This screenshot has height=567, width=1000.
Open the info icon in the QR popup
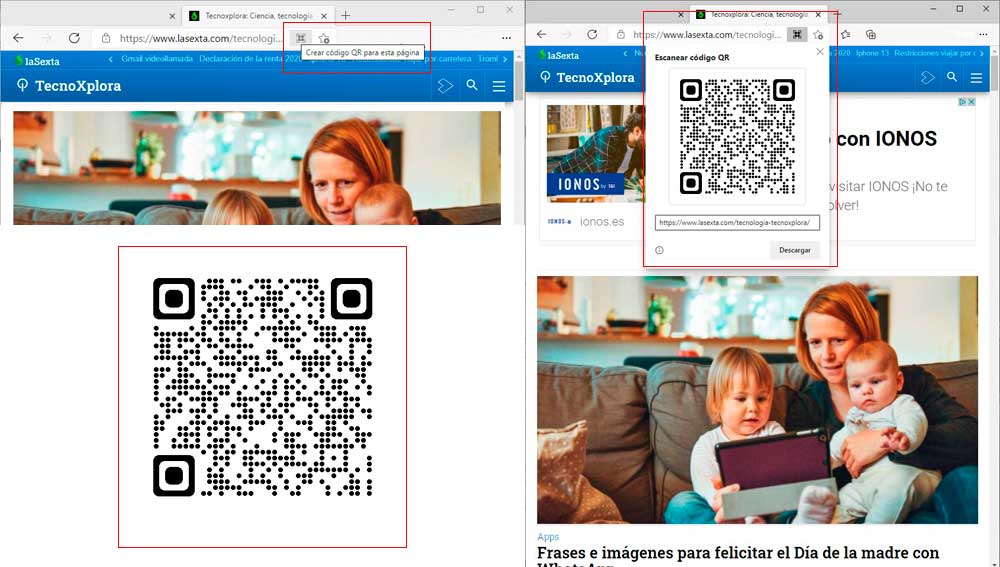pyautogui.click(x=659, y=250)
